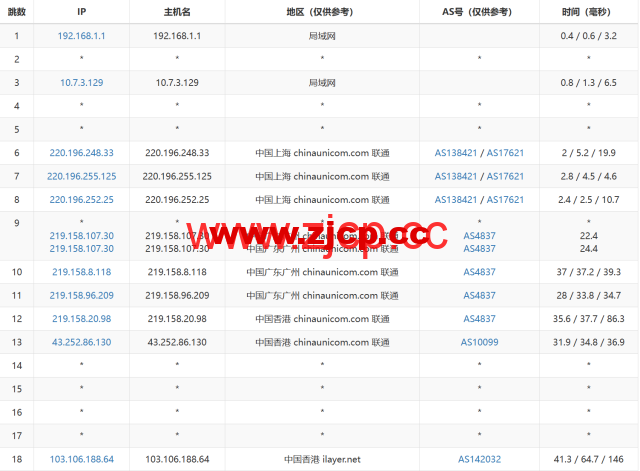This screenshot has height=471, width=640.
Task: Select hostname cell 103.106.188.64
Action: 177,460
